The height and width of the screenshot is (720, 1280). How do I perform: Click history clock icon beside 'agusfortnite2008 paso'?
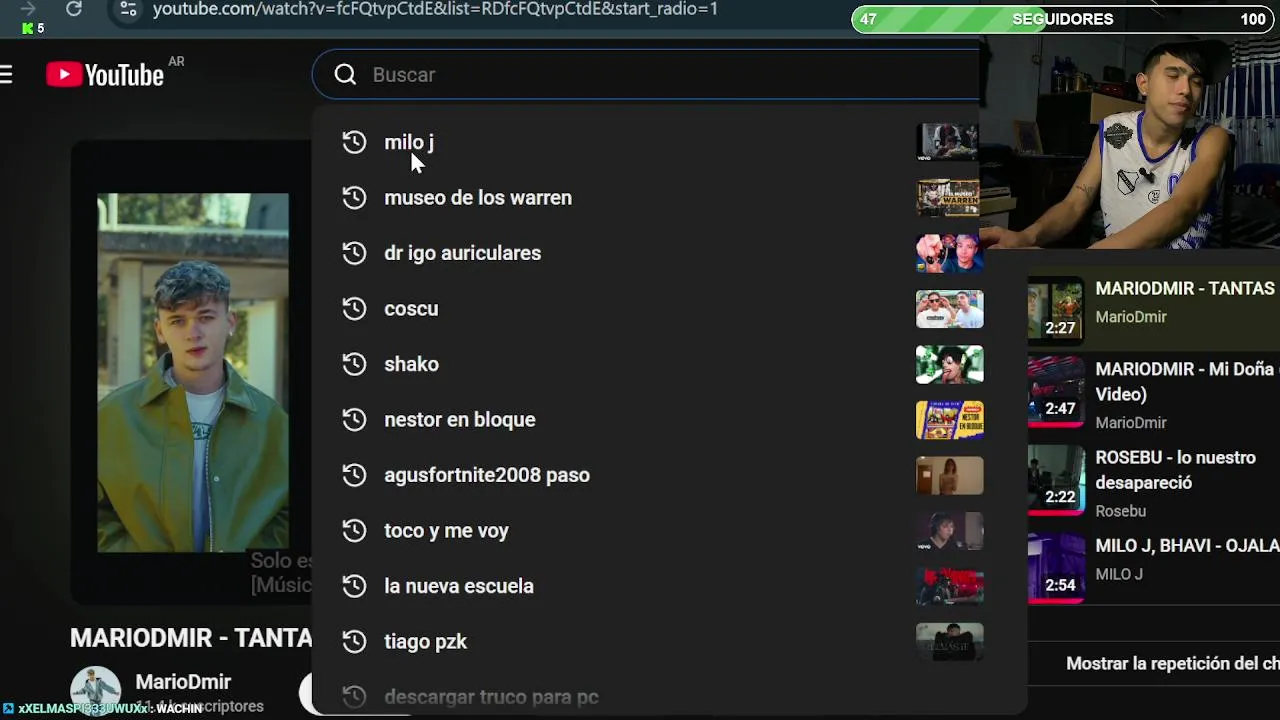(354, 475)
